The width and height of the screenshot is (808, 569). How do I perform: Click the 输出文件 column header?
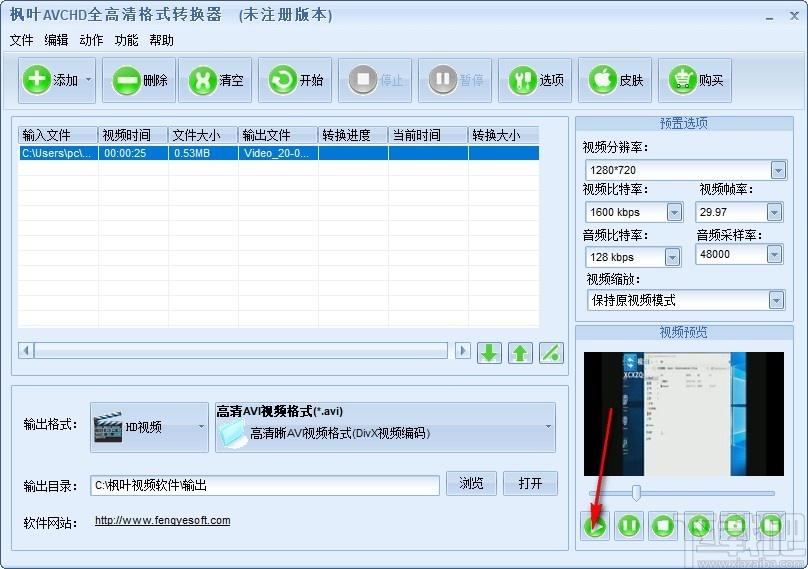(x=278, y=135)
